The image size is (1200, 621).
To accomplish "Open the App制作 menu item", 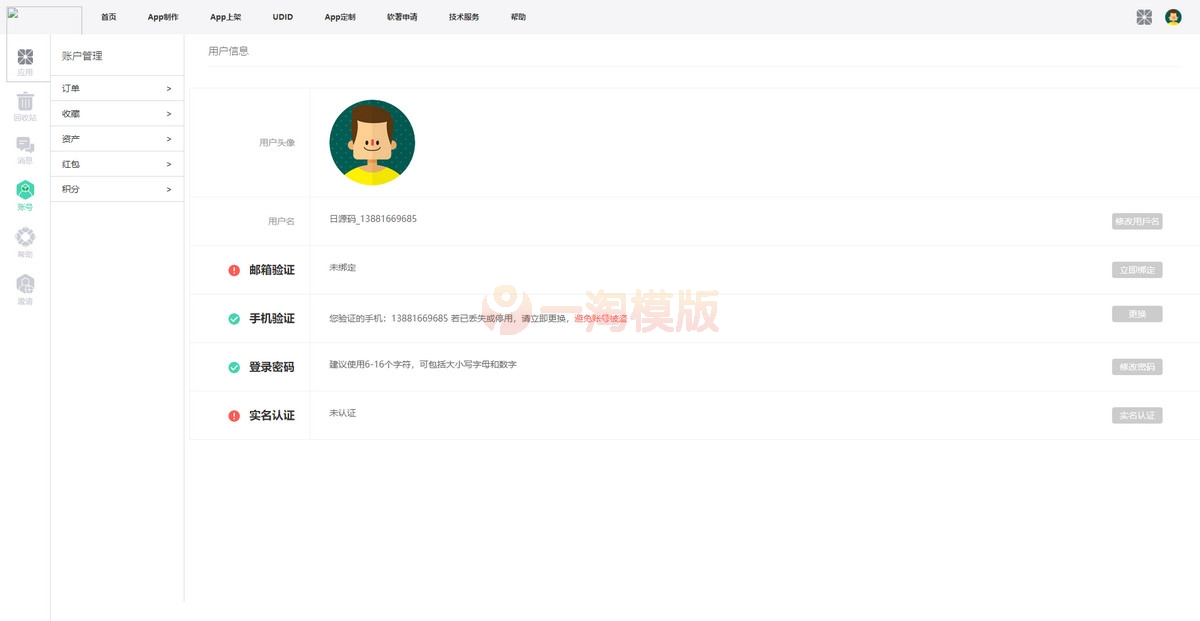I will click(162, 17).
